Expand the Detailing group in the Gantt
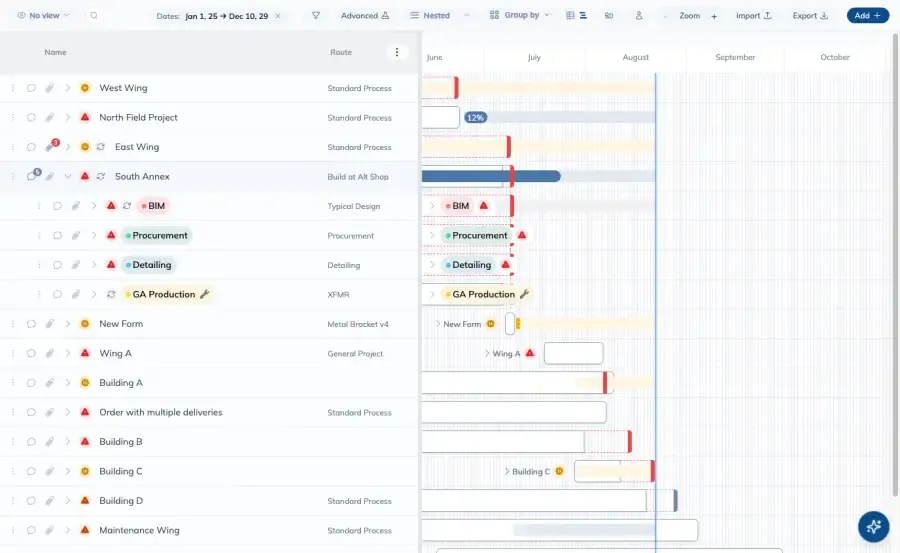The width and height of the screenshot is (900, 553). point(432,265)
